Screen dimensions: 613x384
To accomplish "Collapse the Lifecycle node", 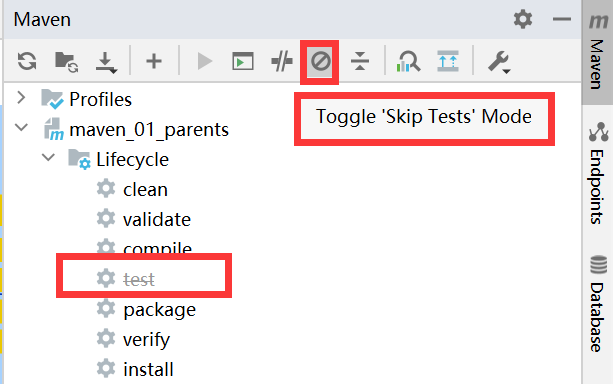I will pyautogui.click(x=48, y=157).
